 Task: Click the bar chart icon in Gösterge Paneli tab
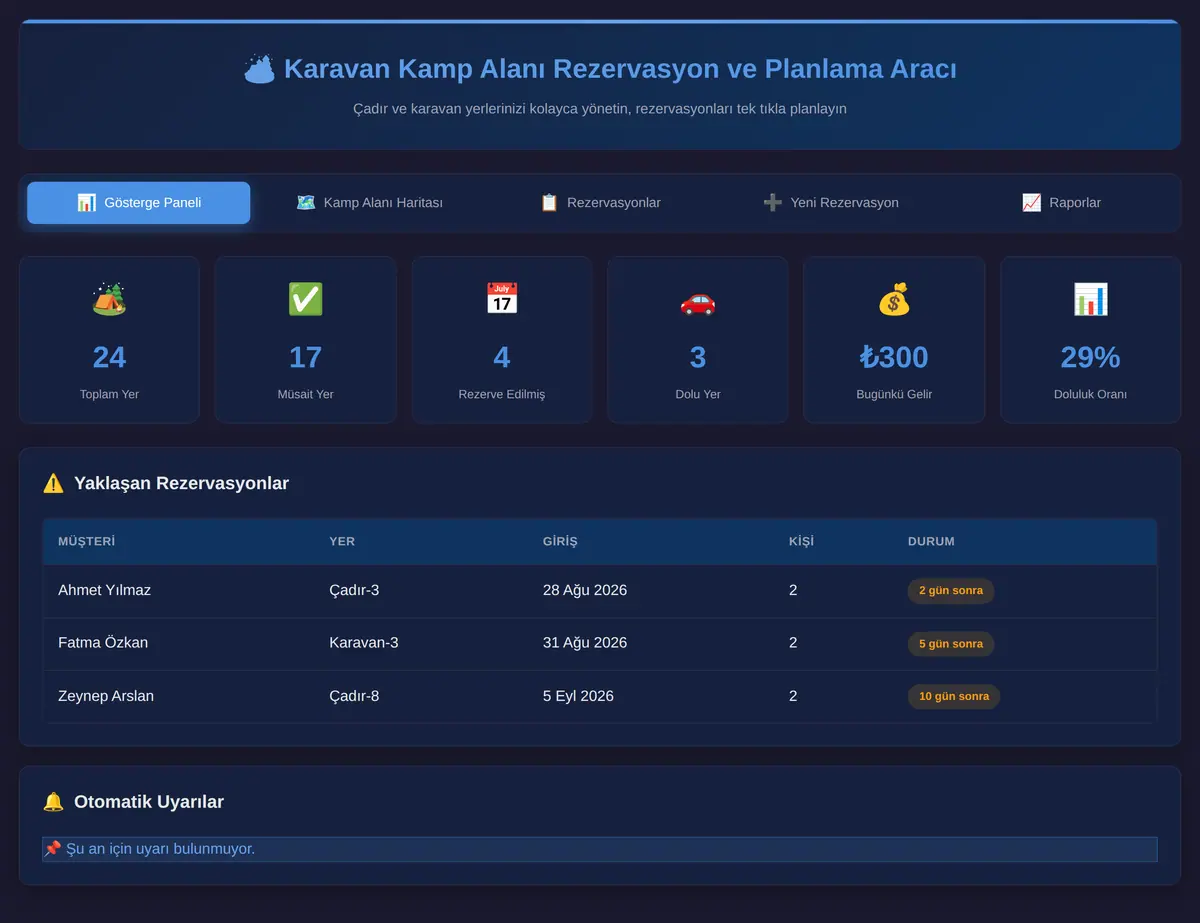(x=87, y=203)
